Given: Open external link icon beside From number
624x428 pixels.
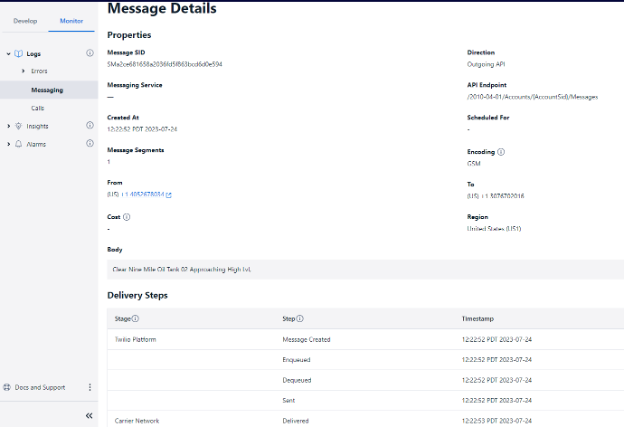Looking at the screenshot, I should 169,195.
